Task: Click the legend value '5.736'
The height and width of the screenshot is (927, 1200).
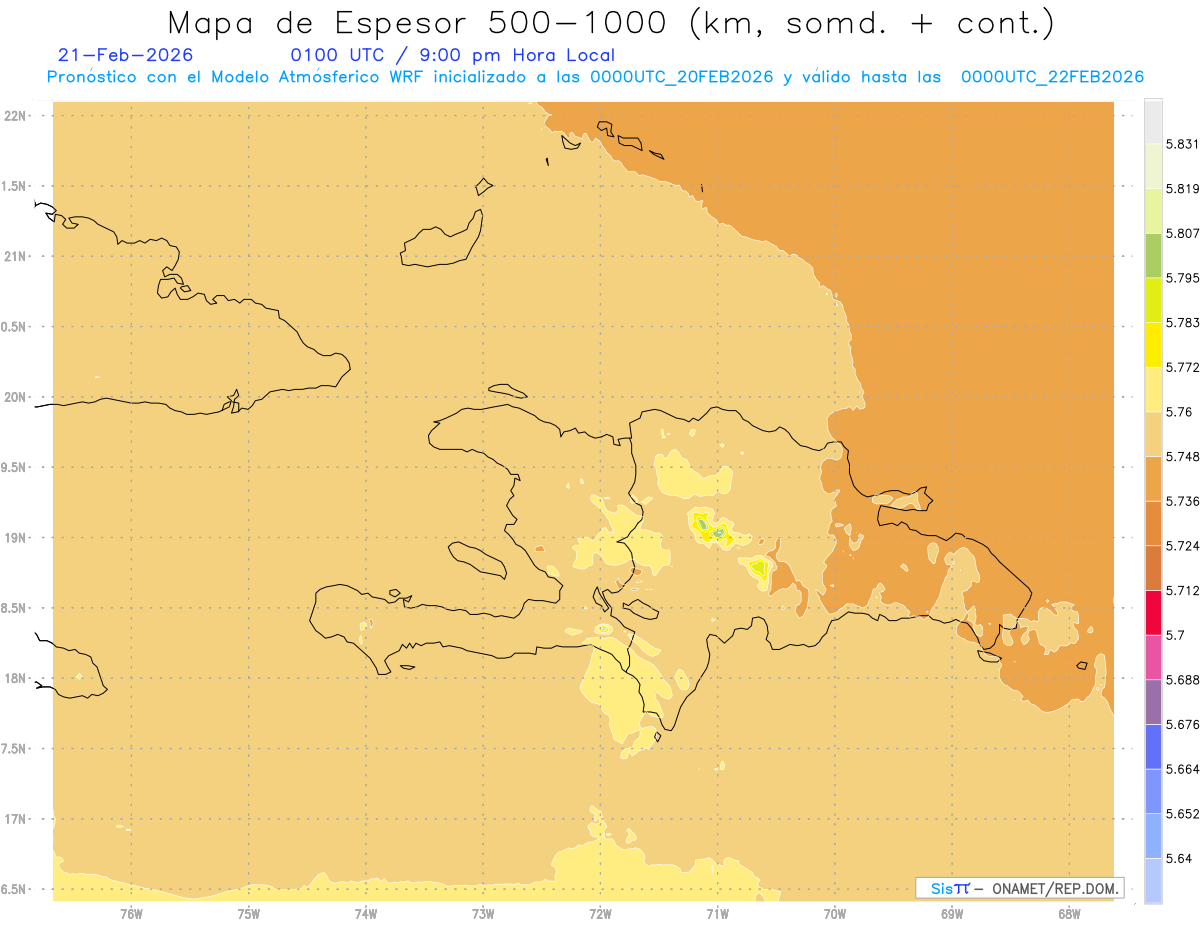Action: [x=1182, y=501]
